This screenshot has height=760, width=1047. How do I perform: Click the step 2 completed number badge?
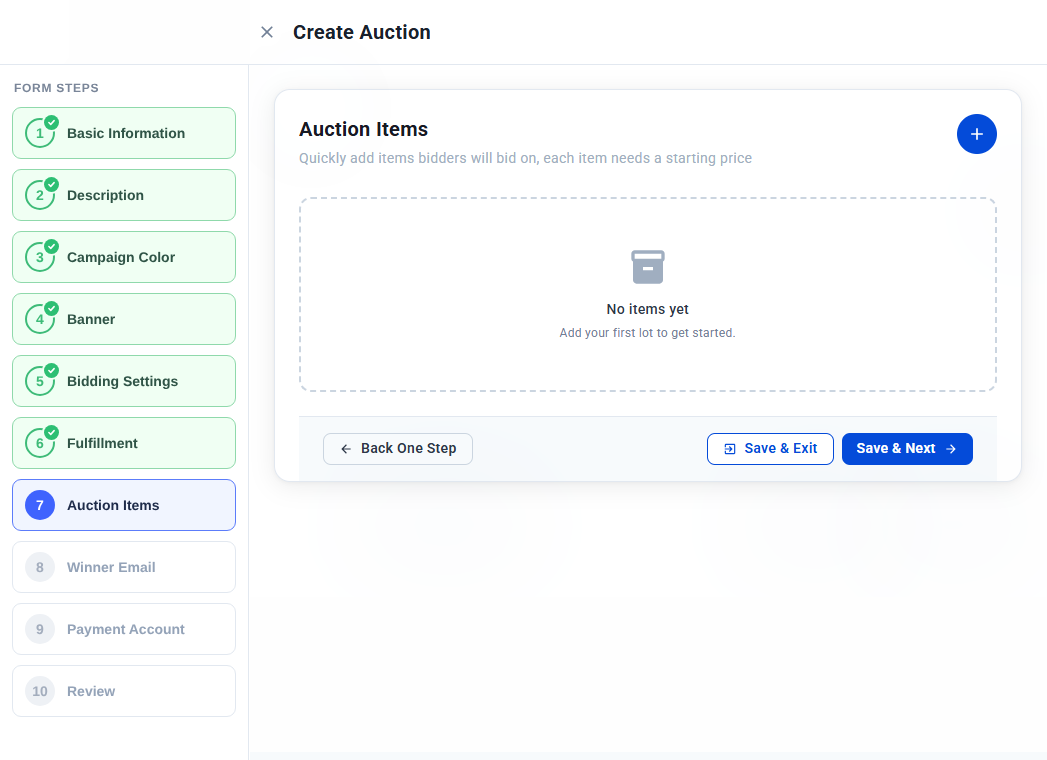(x=40, y=195)
